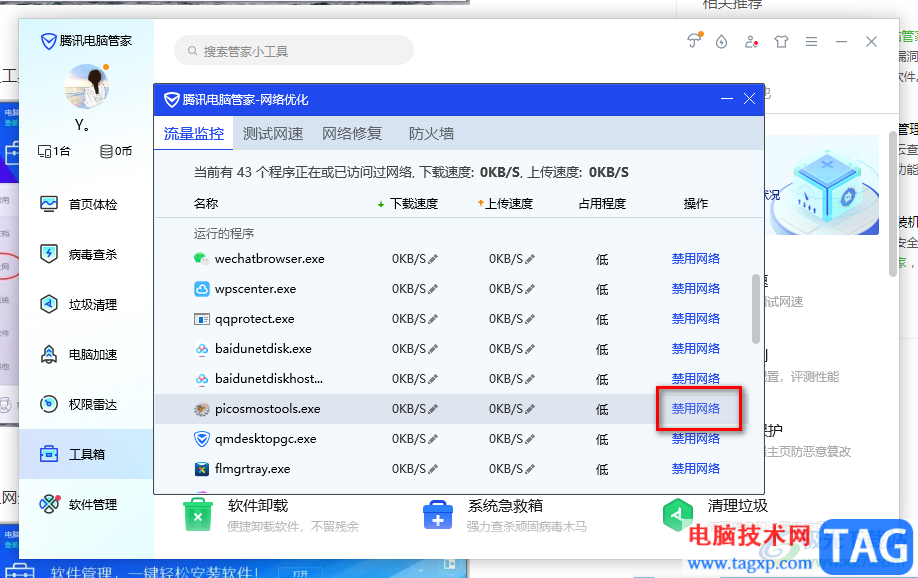Select 工具箱 in the sidebar
The image size is (918, 578).
pyautogui.click(x=85, y=454)
